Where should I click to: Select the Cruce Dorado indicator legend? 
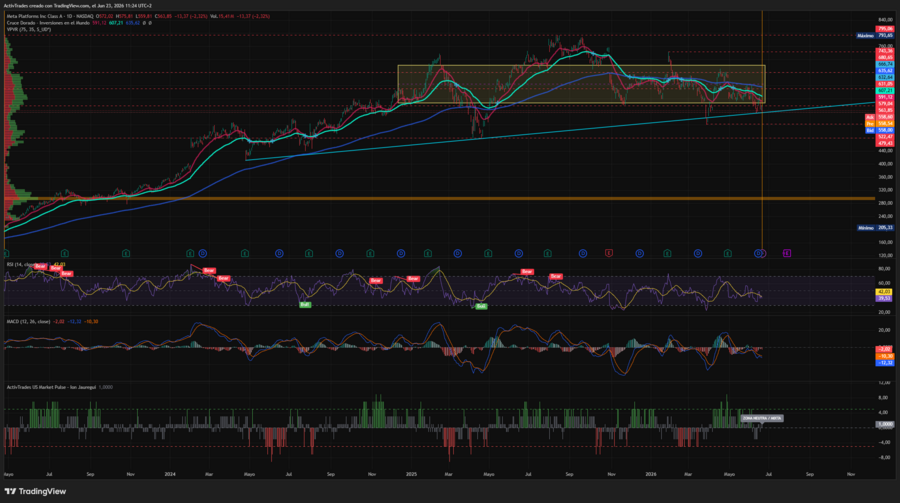[48, 23]
